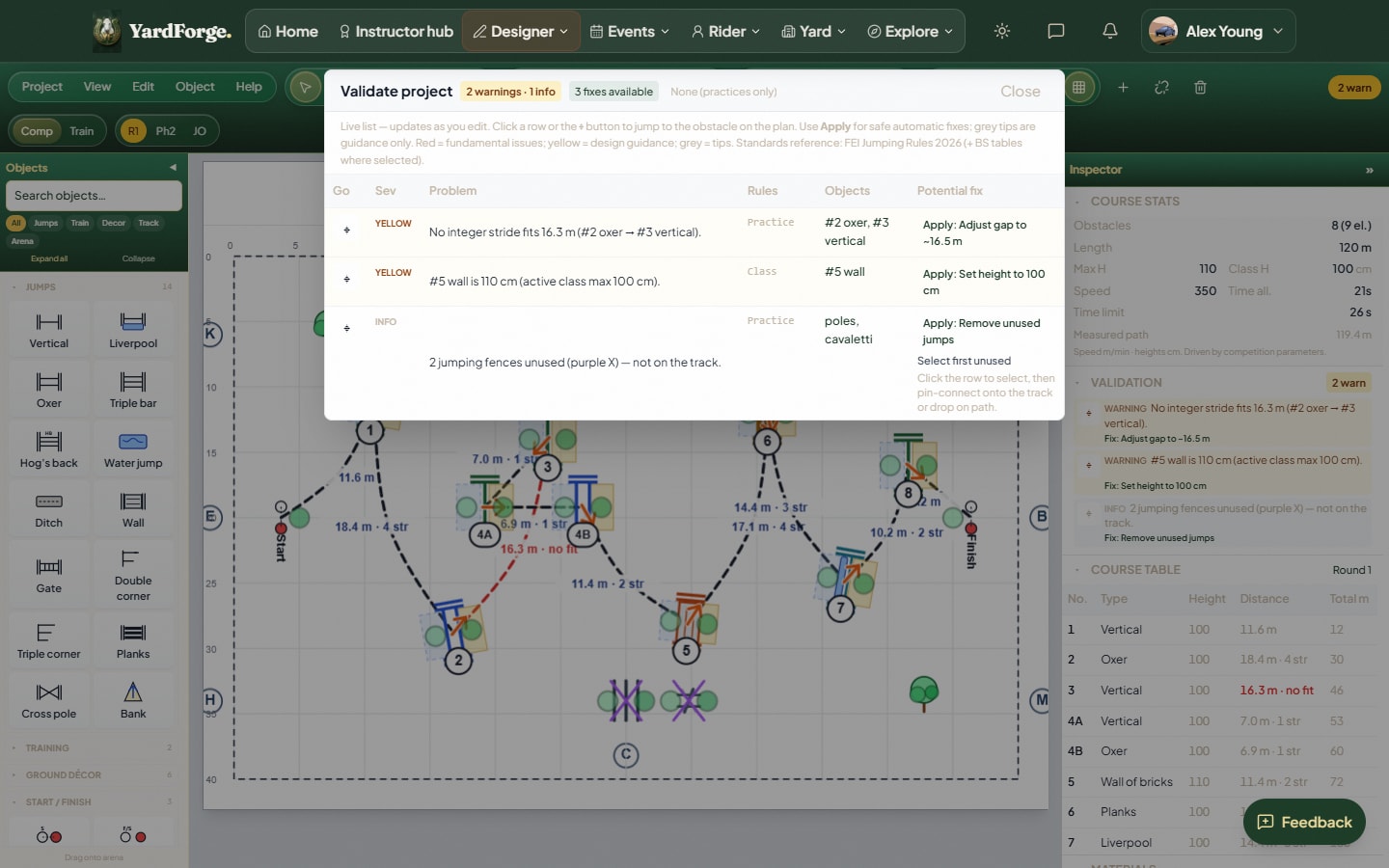1389x868 pixels.
Task: Click the 2 warn badge in toolbar
Action: tap(1354, 88)
